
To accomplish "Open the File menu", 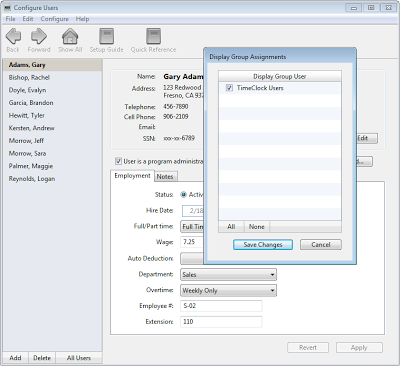I will [x=10, y=19].
